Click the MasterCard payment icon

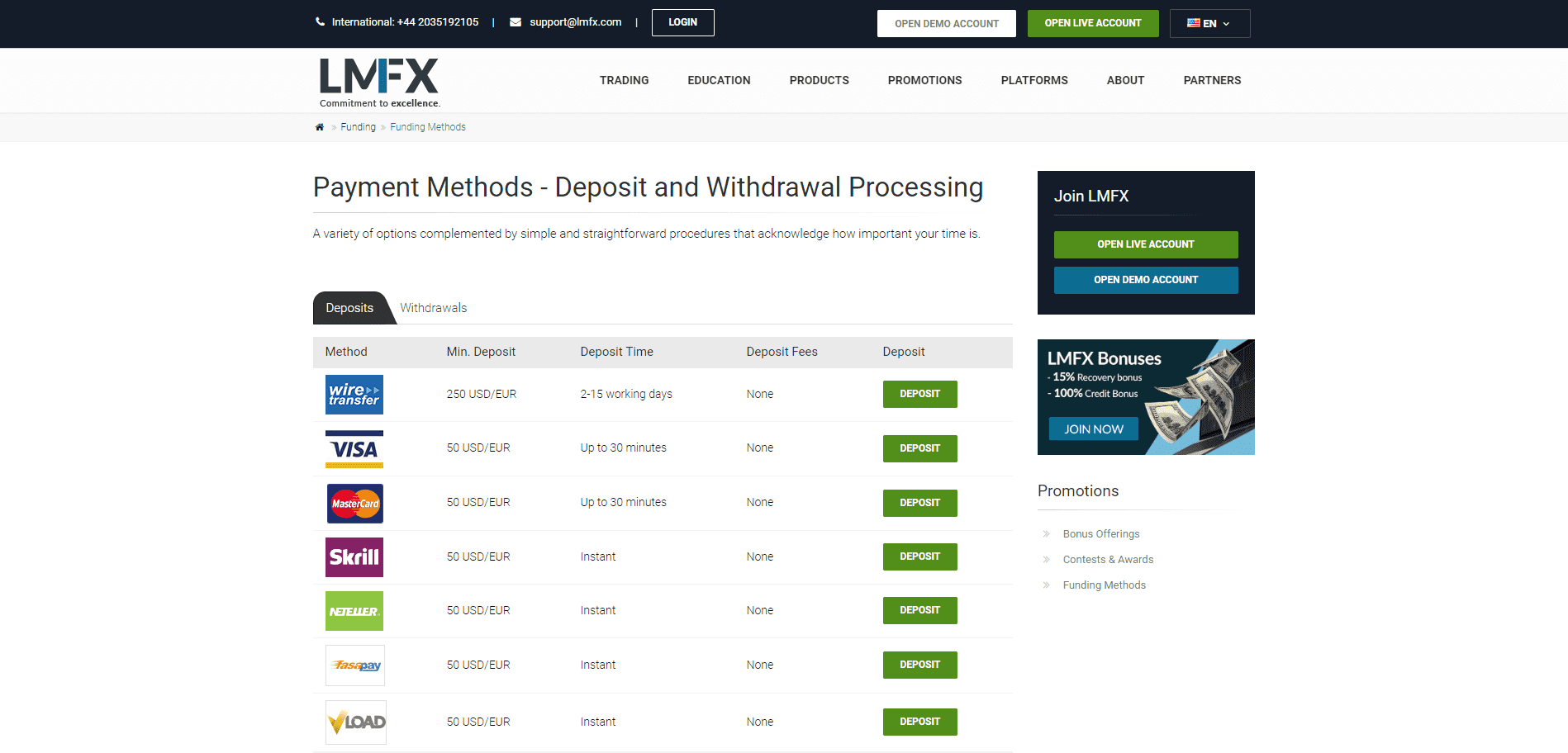(354, 503)
